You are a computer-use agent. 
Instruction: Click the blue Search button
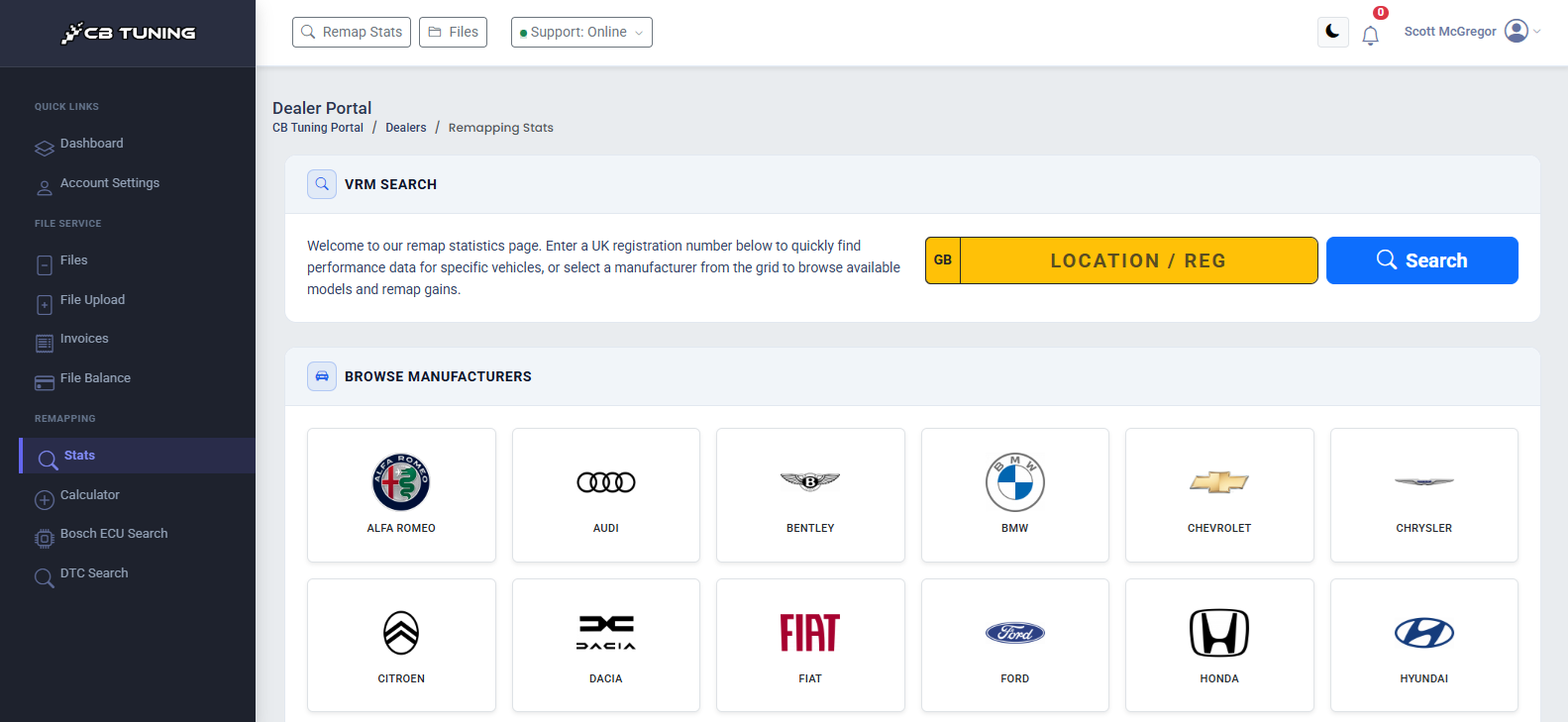click(1422, 260)
